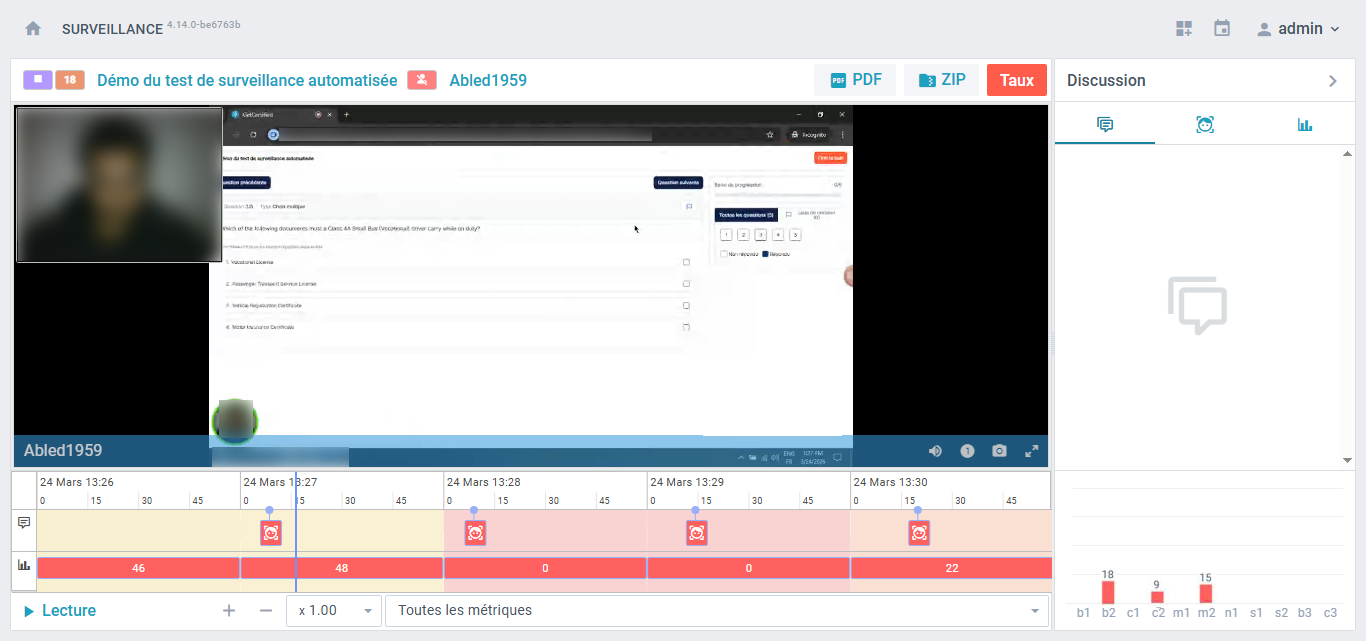Zoom out the timeline with minus
The image size is (1366, 641).
(x=265, y=610)
